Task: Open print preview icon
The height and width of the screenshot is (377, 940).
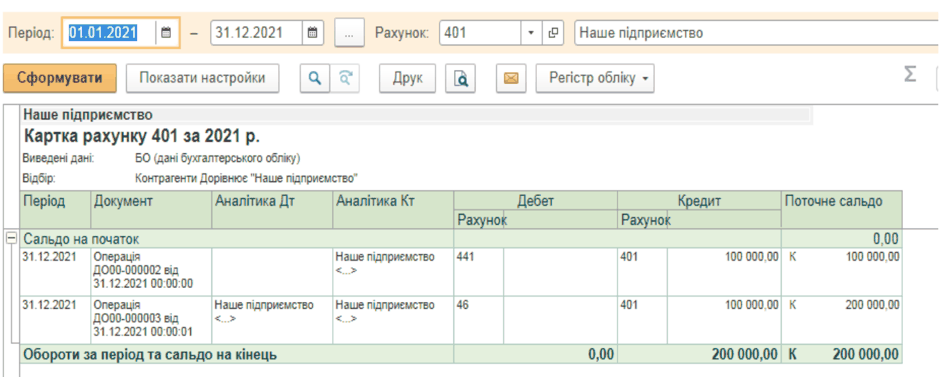Action: pos(460,79)
